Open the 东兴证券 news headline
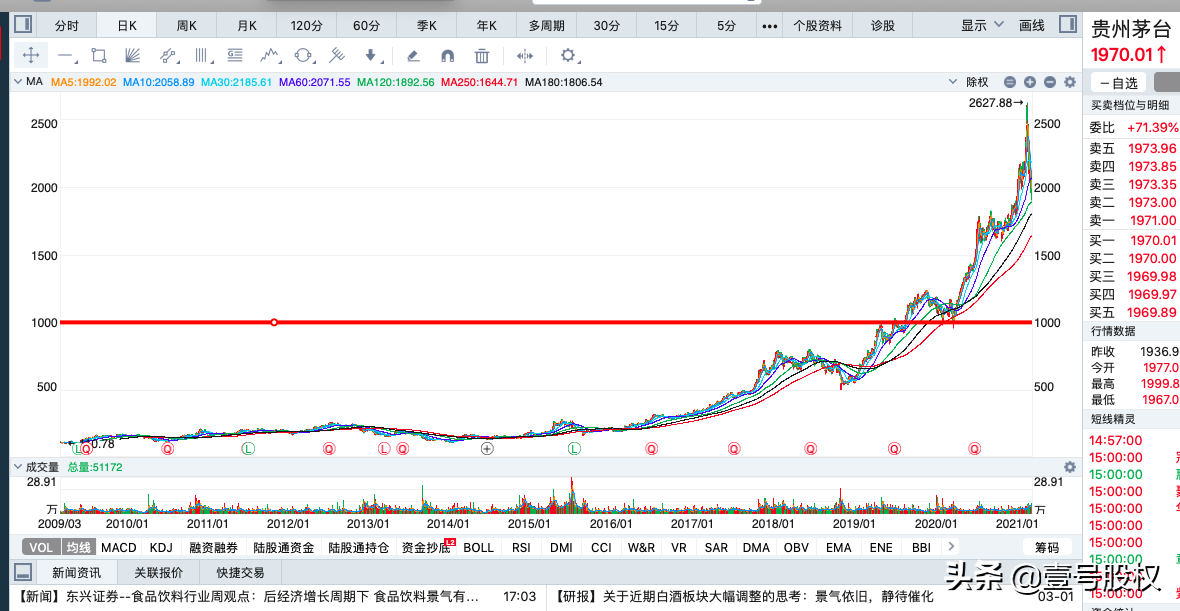Image resolution: width=1180 pixels, height=611 pixels. tap(246, 597)
